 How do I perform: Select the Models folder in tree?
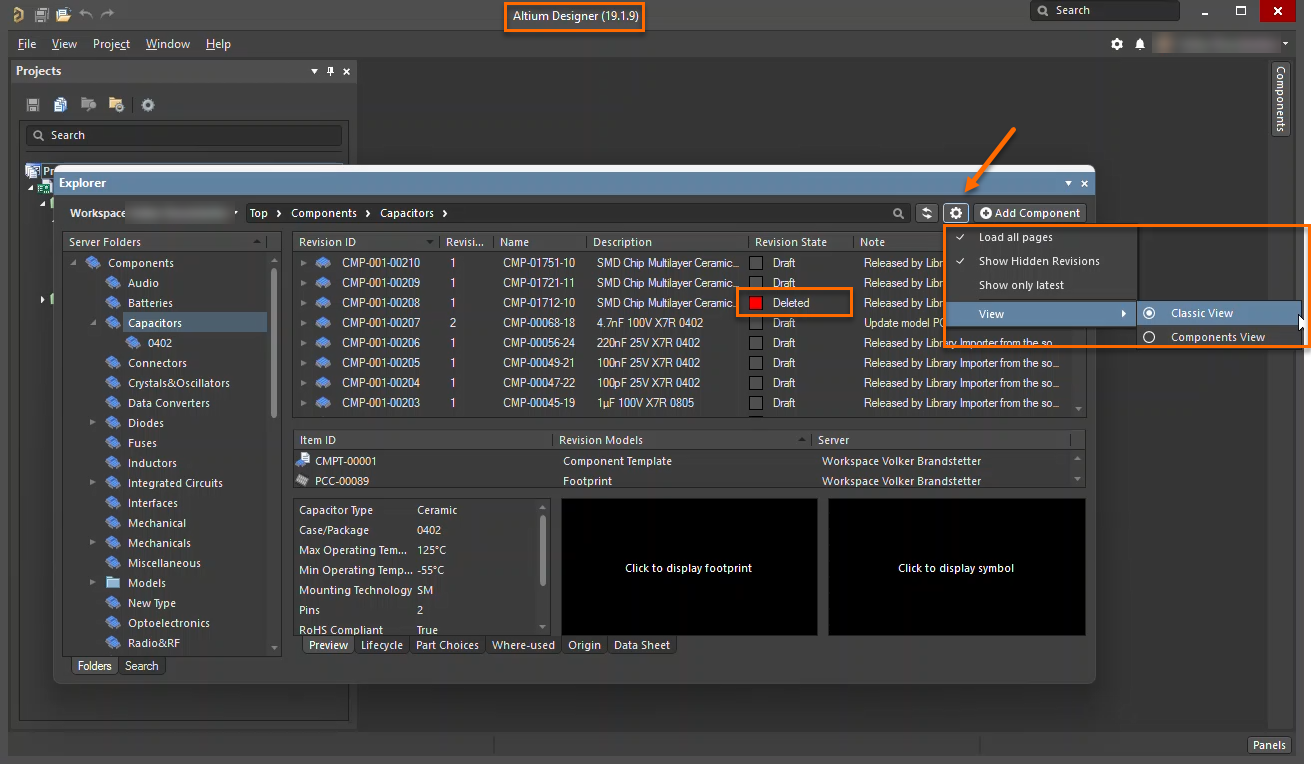coord(146,583)
